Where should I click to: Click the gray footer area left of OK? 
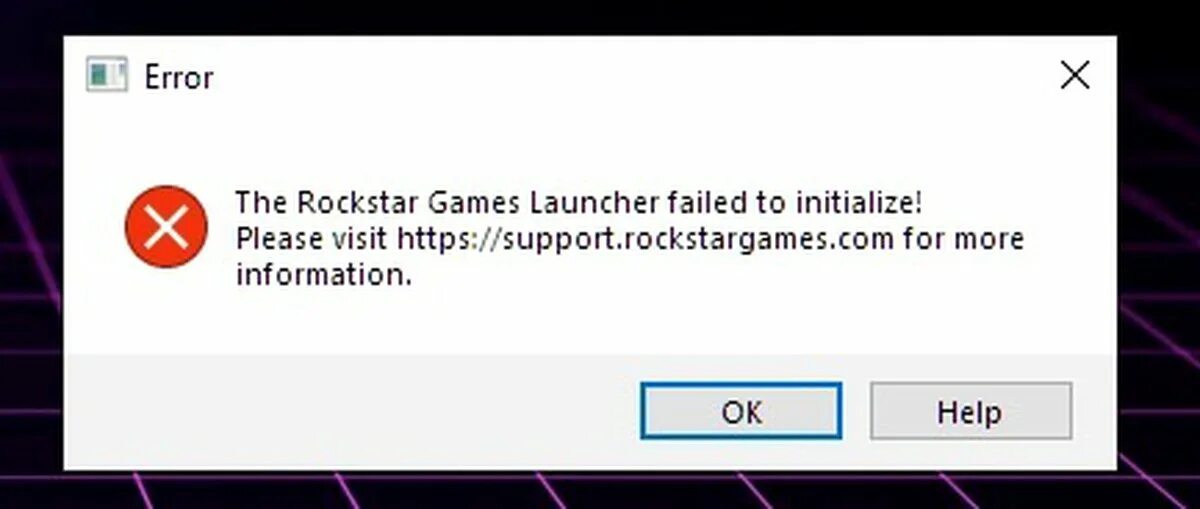tap(350, 411)
